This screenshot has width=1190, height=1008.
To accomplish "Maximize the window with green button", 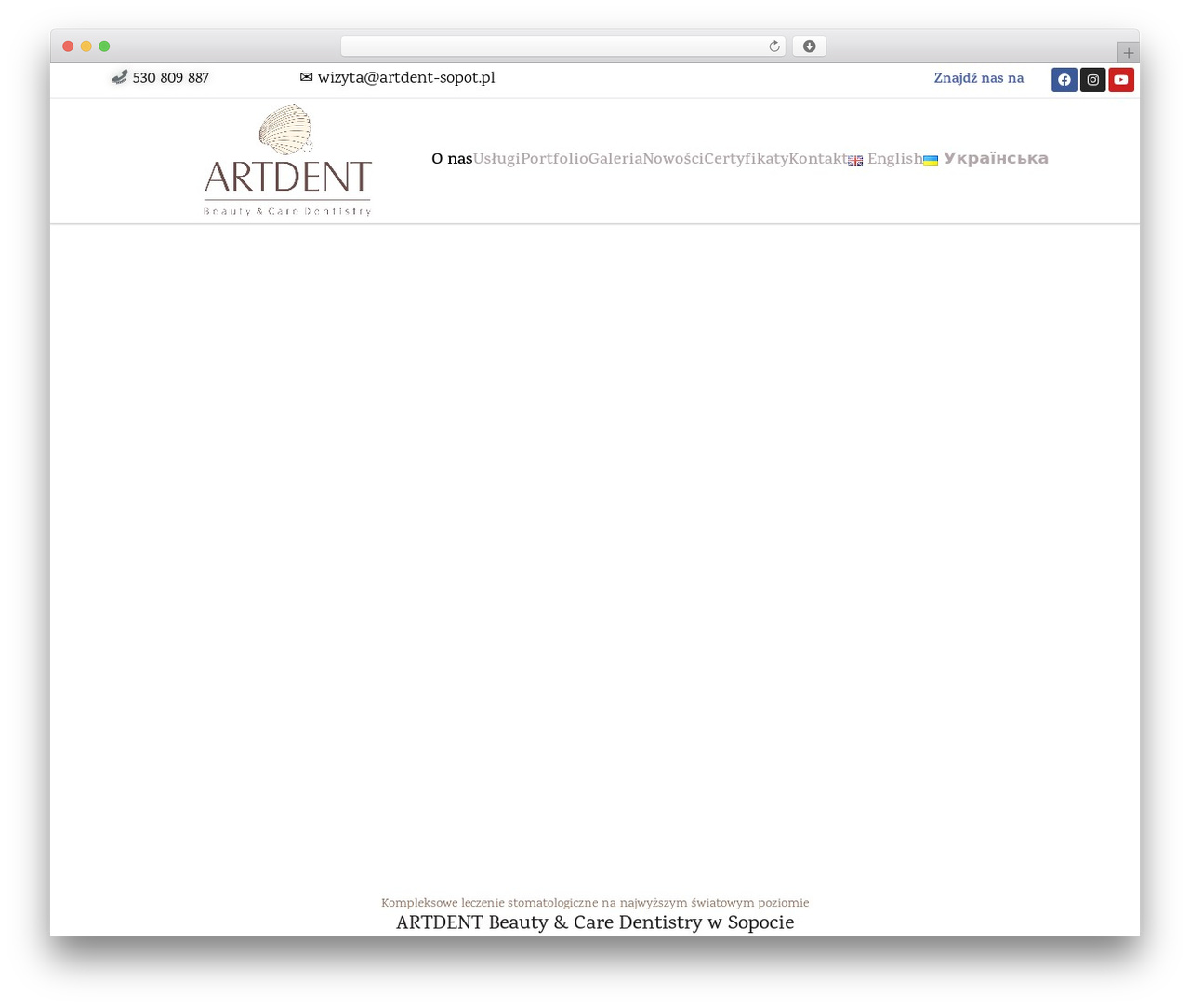I will tap(104, 46).
